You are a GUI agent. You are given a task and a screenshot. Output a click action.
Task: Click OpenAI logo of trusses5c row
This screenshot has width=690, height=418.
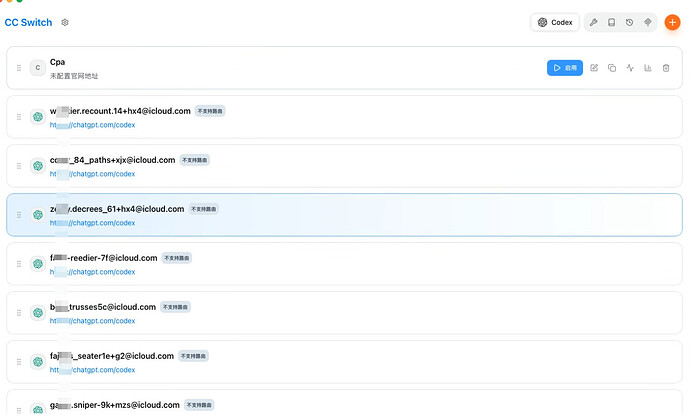point(38,312)
